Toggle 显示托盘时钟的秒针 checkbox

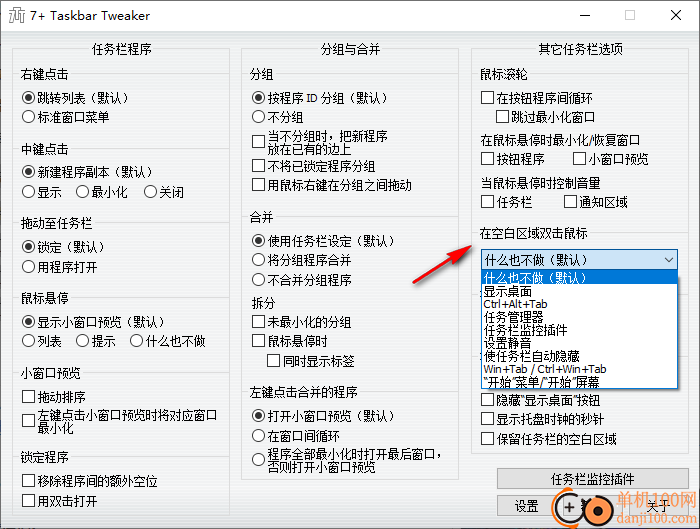[488, 419]
